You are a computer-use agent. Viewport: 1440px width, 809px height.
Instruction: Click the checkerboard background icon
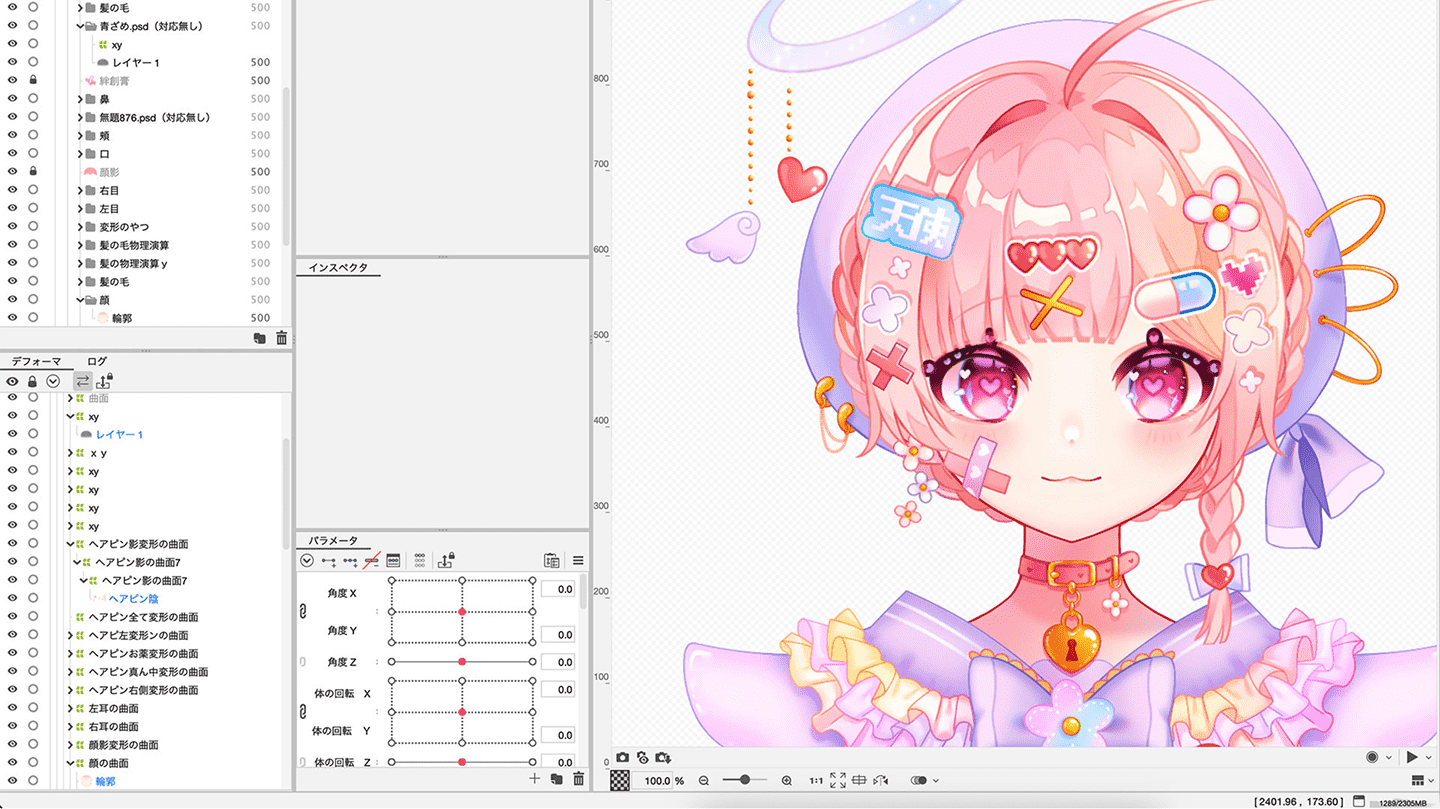pyautogui.click(x=621, y=780)
